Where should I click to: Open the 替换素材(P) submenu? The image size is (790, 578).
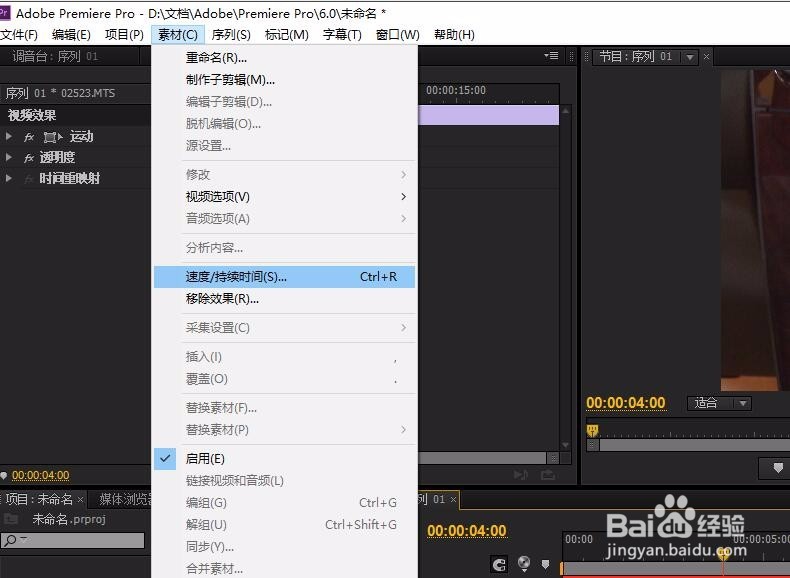pos(285,430)
